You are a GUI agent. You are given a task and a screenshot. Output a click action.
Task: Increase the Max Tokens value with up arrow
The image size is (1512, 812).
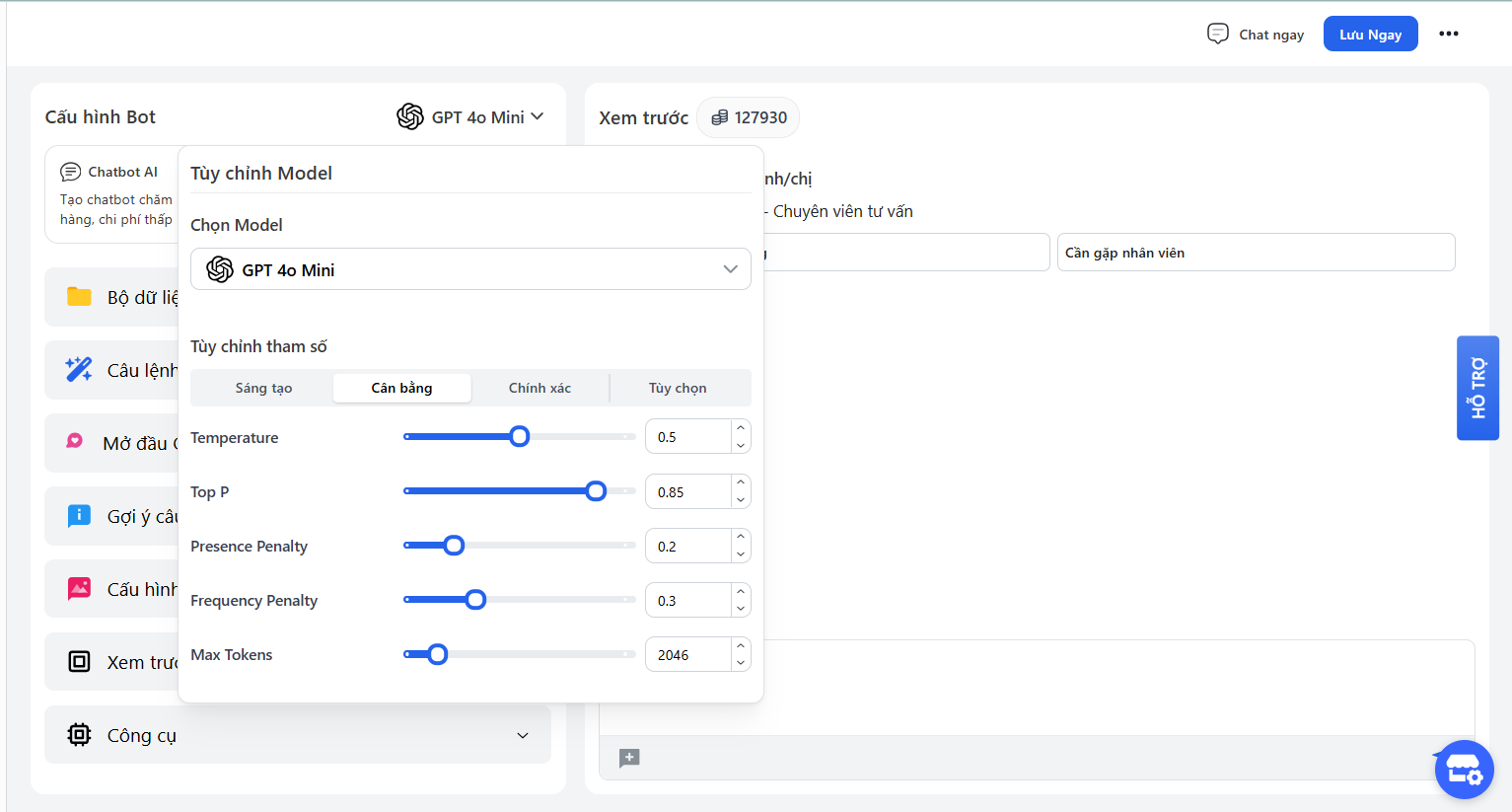741,646
